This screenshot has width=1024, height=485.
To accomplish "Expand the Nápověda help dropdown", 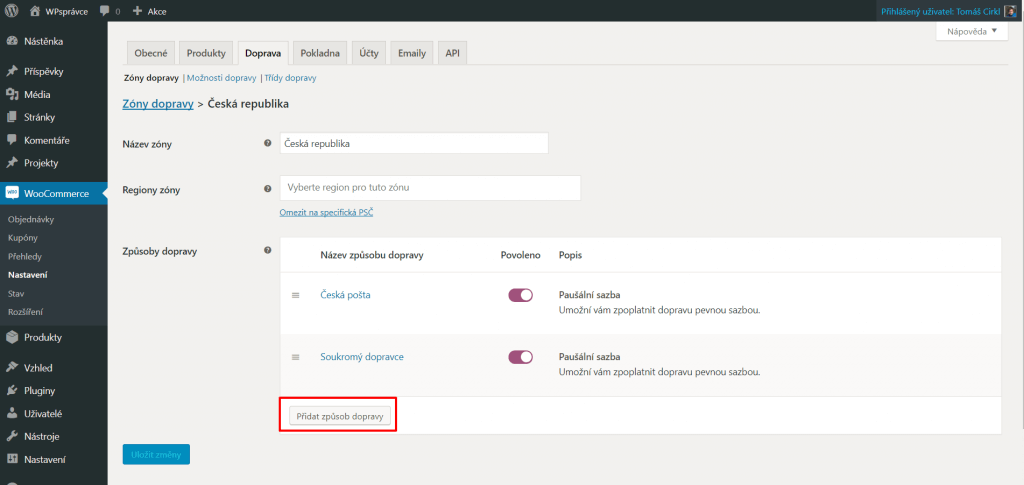I will [x=972, y=31].
